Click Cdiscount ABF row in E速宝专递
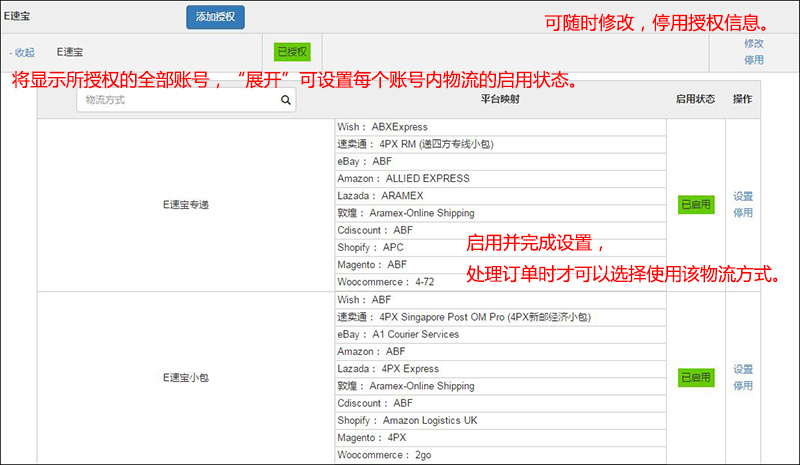The image size is (800, 465). click(x=501, y=230)
